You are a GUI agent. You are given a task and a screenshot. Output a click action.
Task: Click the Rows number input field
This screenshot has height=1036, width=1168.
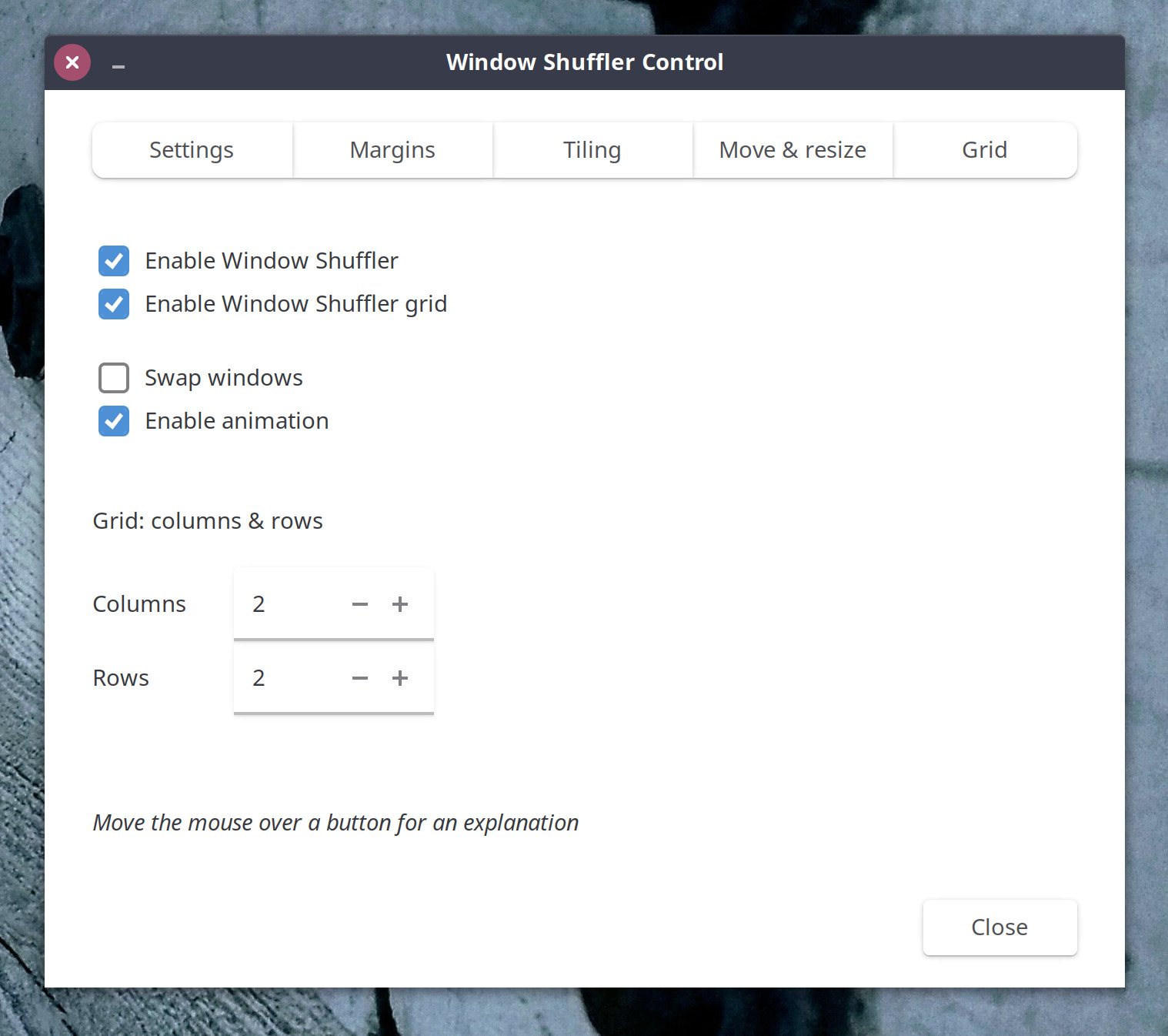pyautogui.click(x=289, y=678)
